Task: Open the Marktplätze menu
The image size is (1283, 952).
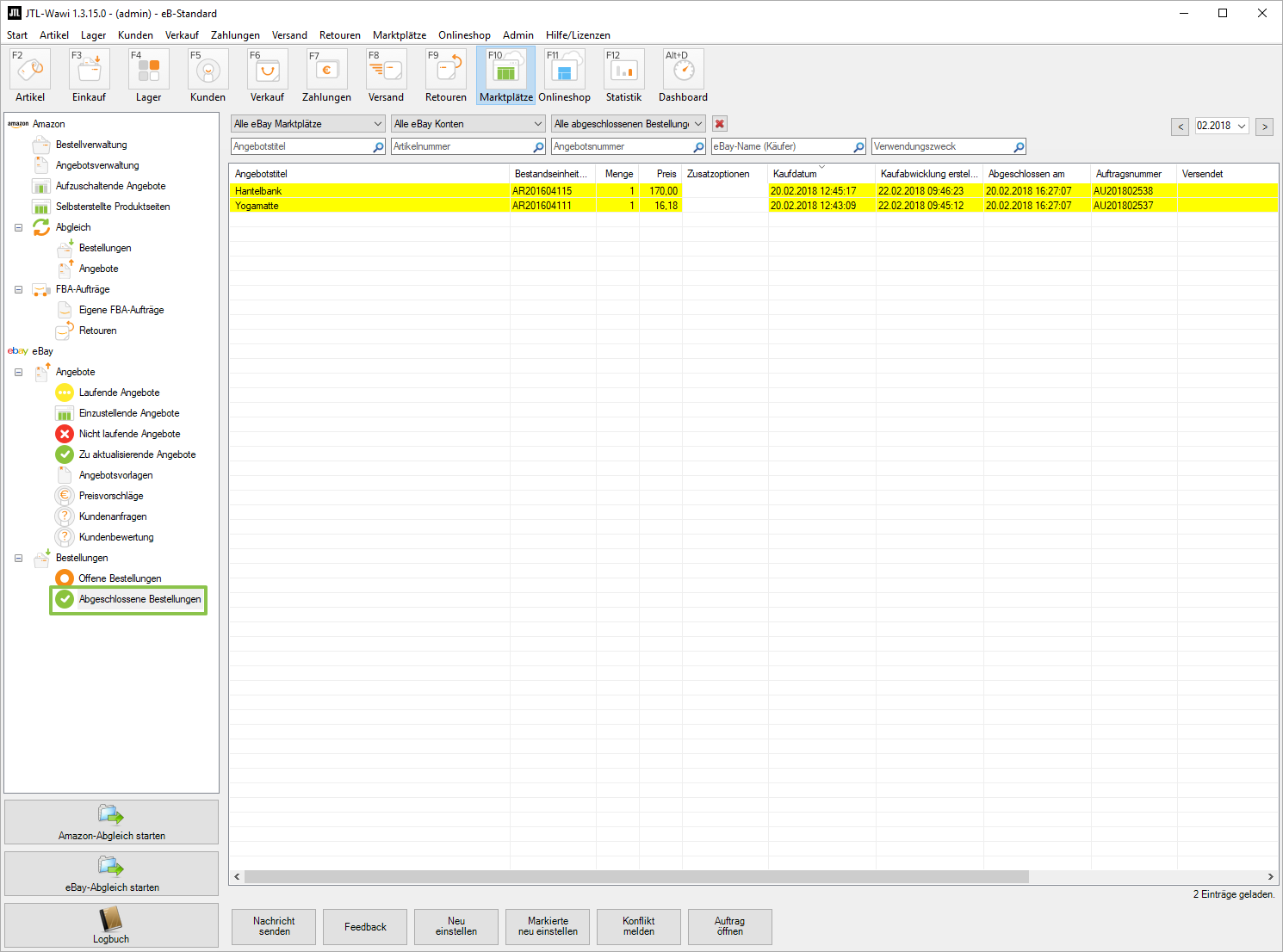Action: [400, 35]
